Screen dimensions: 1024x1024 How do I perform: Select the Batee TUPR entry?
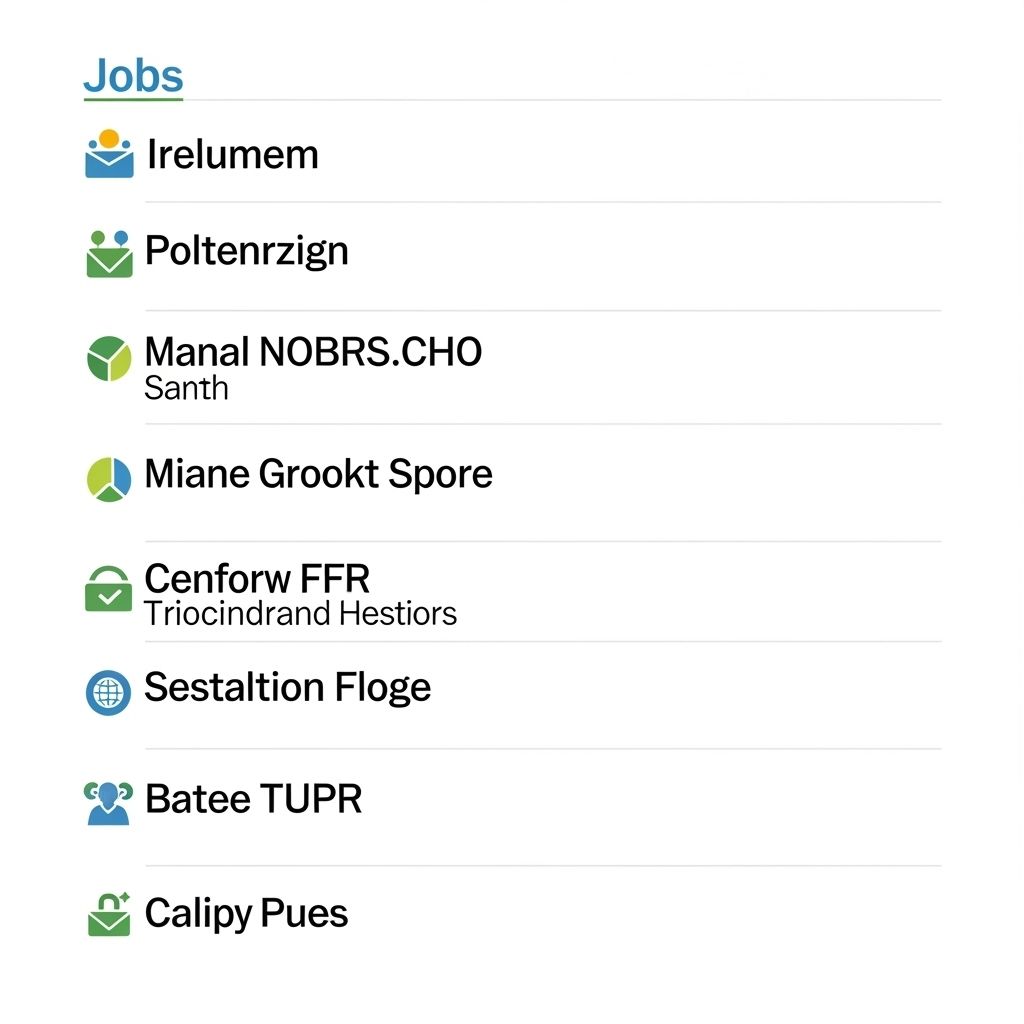point(253,799)
